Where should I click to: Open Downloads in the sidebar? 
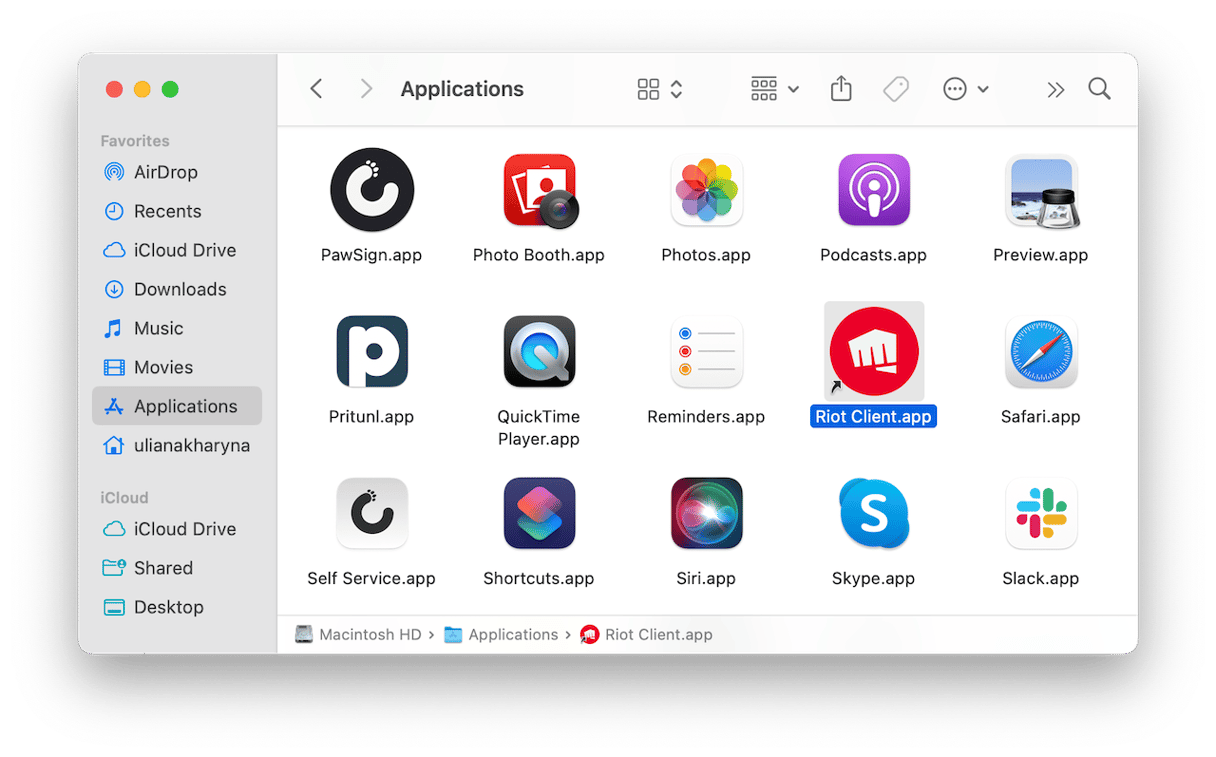click(x=177, y=289)
